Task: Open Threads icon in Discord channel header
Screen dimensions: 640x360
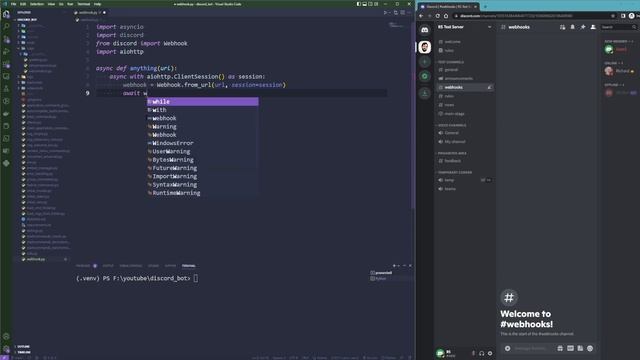Action: coord(562,27)
